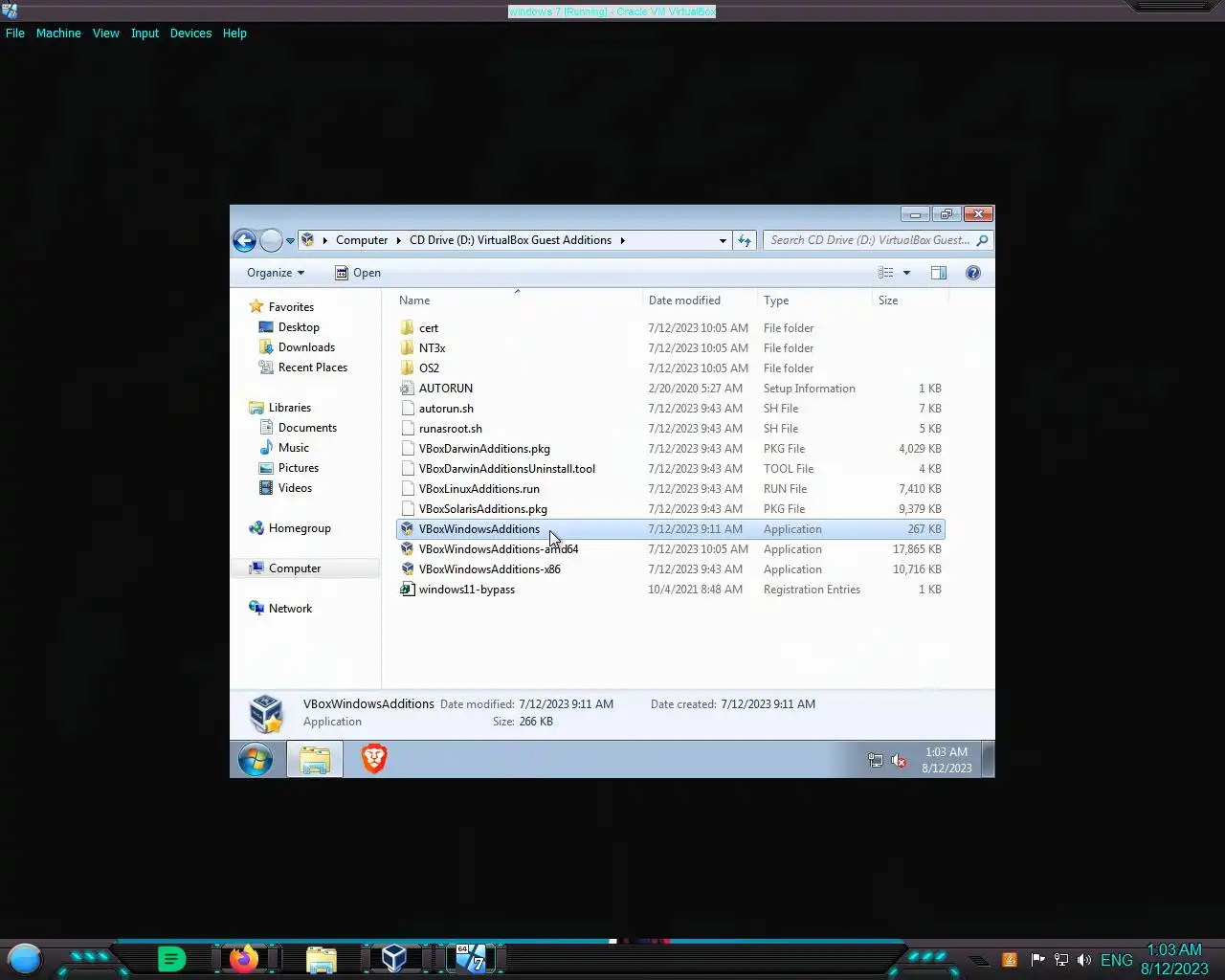1225x980 pixels.
Task: Select the Documents library
Action: (x=307, y=428)
